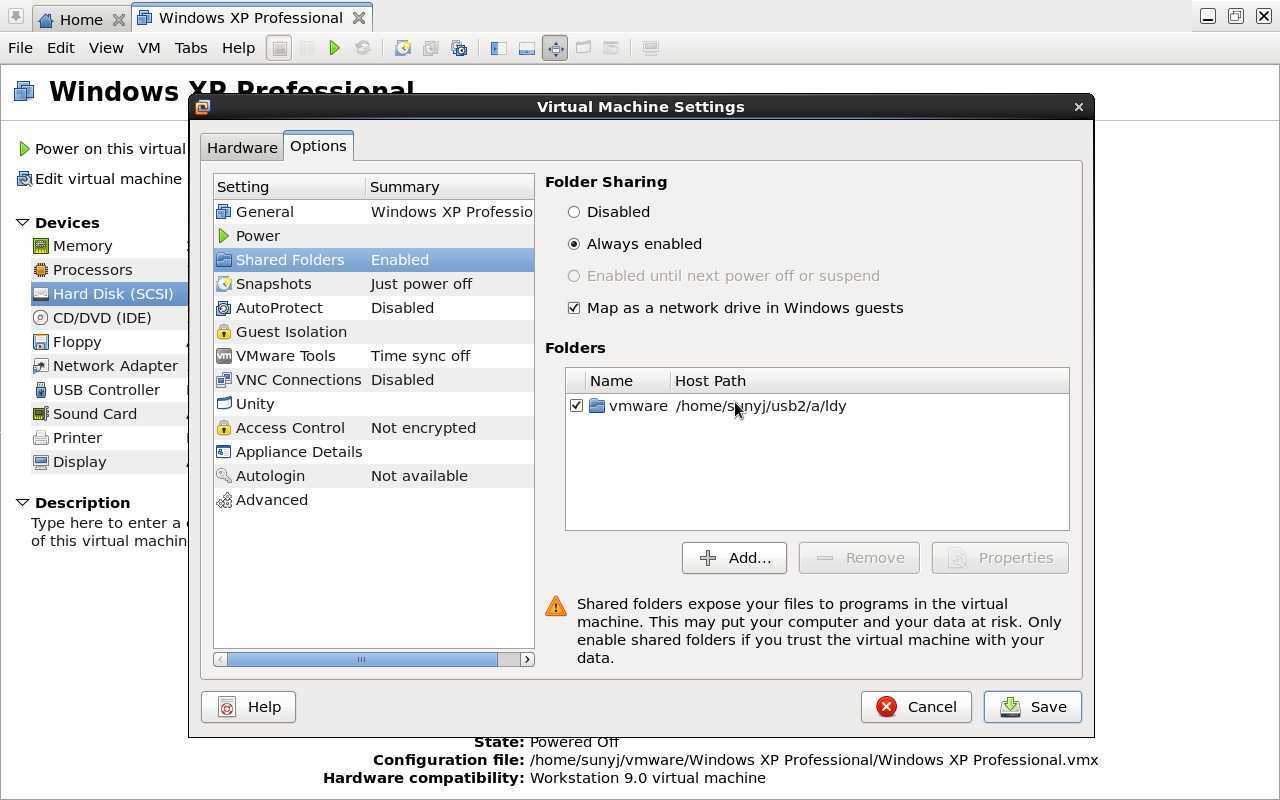Click the settings list scroll right arrow
The image size is (1280, 800).
527,659
